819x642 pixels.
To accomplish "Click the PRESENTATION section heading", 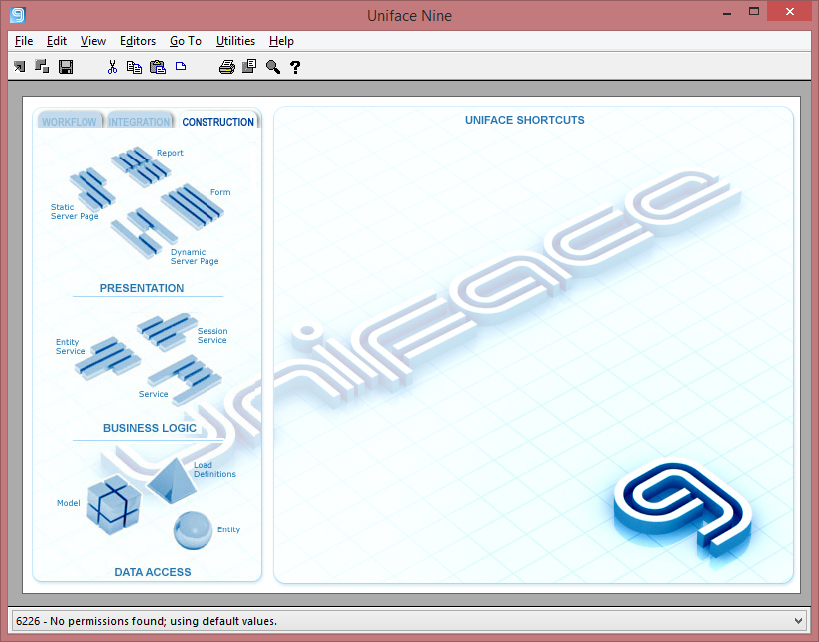I will [142, 288].
